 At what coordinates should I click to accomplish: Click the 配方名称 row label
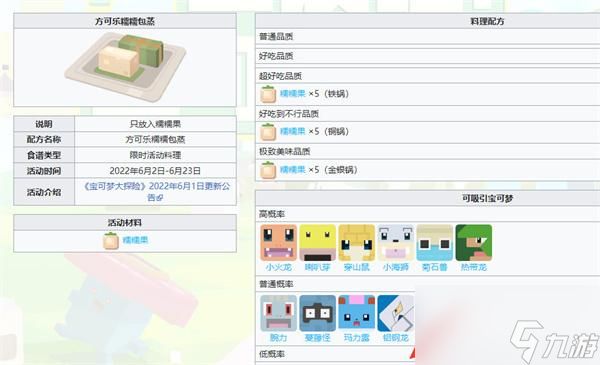point(44,139)
